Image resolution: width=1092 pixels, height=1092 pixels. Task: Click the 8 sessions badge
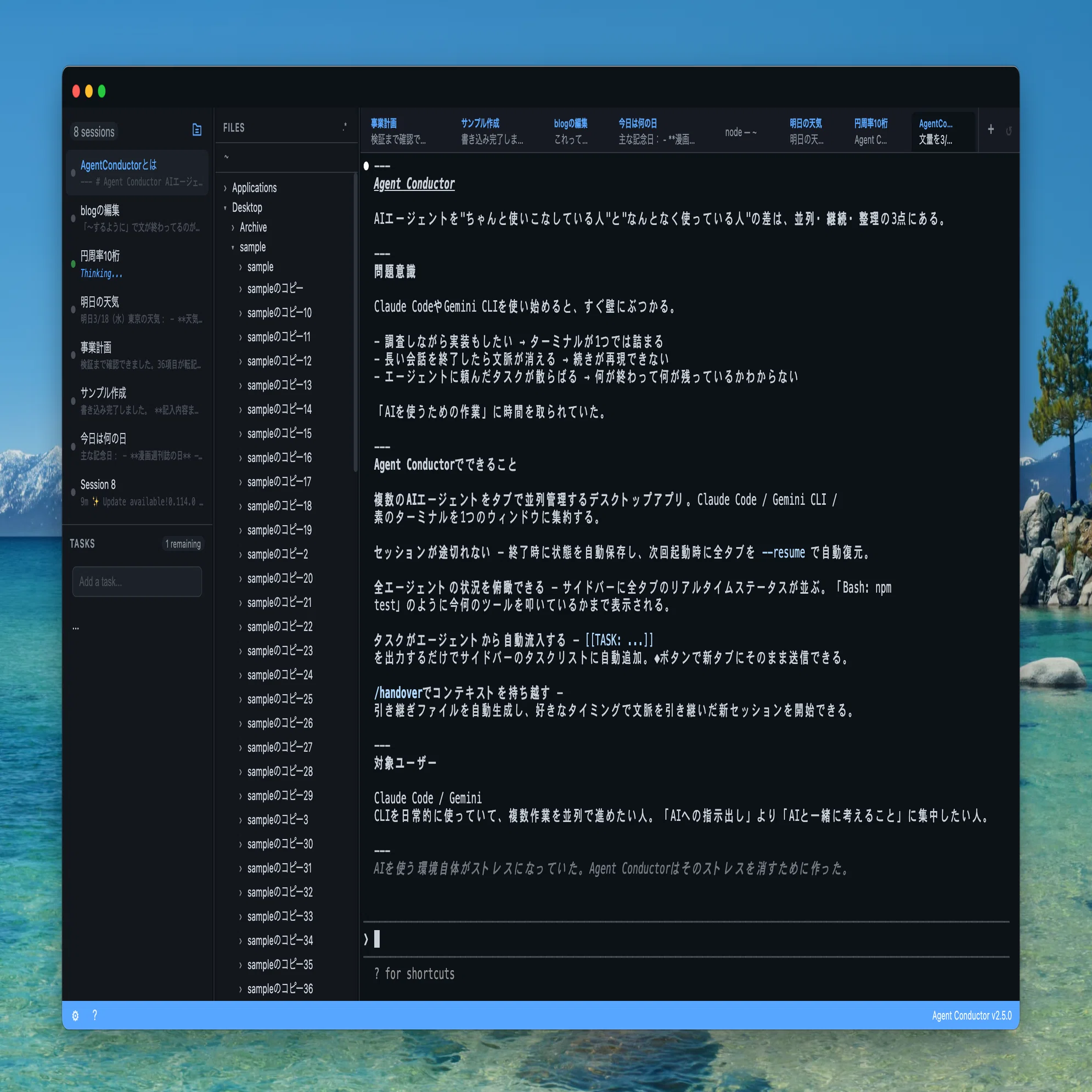(94, 132)
